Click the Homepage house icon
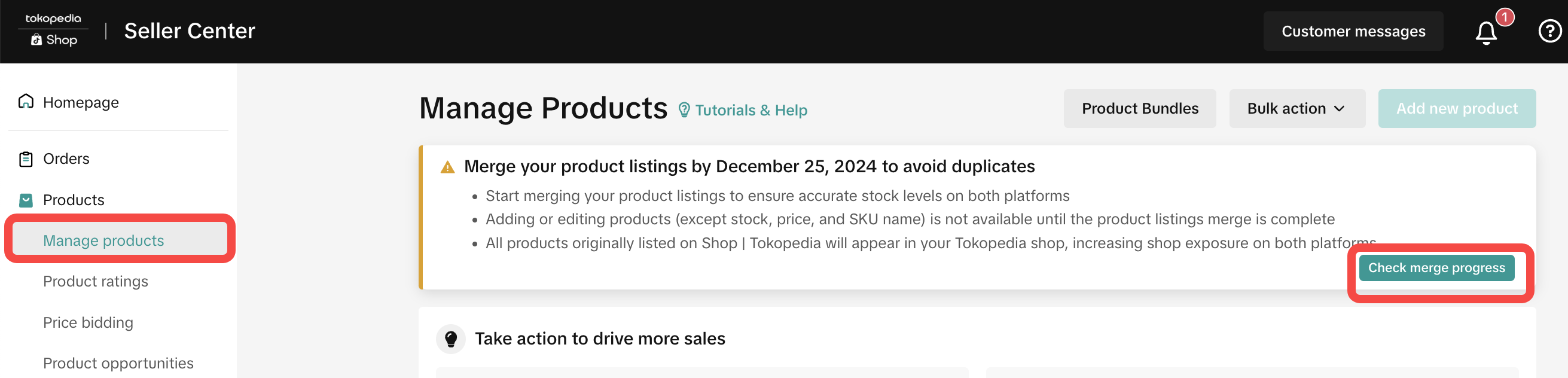The width and height of the screenshot is (1568, 378). point(26,101)
